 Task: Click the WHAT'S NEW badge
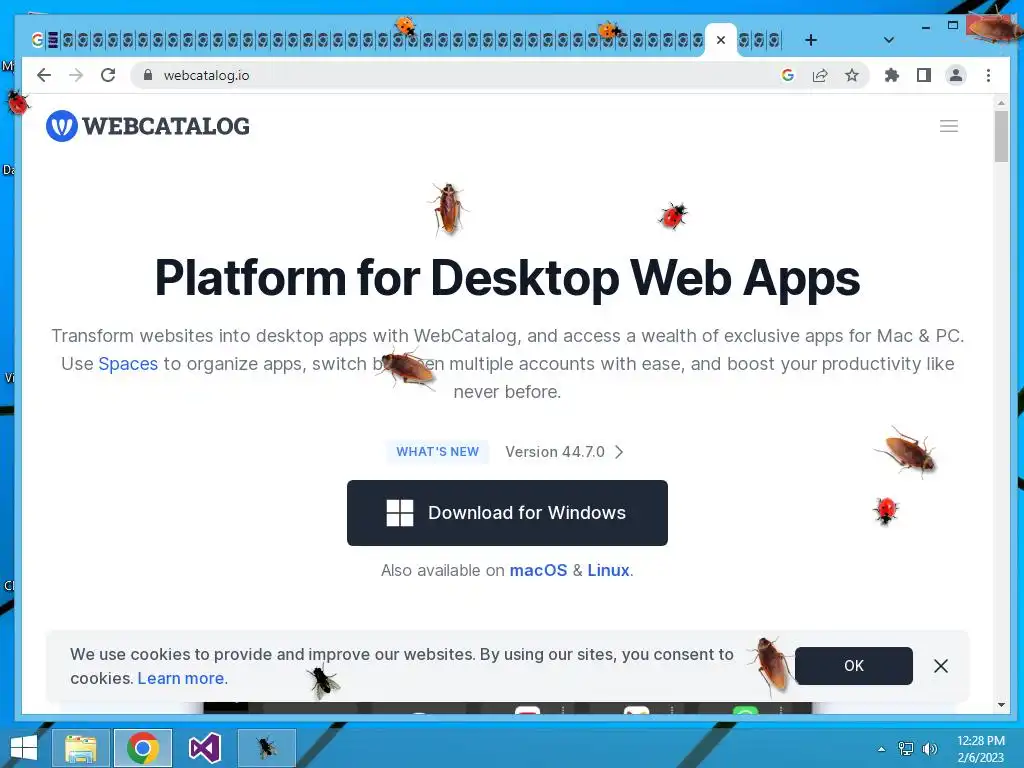coord(438,452)
